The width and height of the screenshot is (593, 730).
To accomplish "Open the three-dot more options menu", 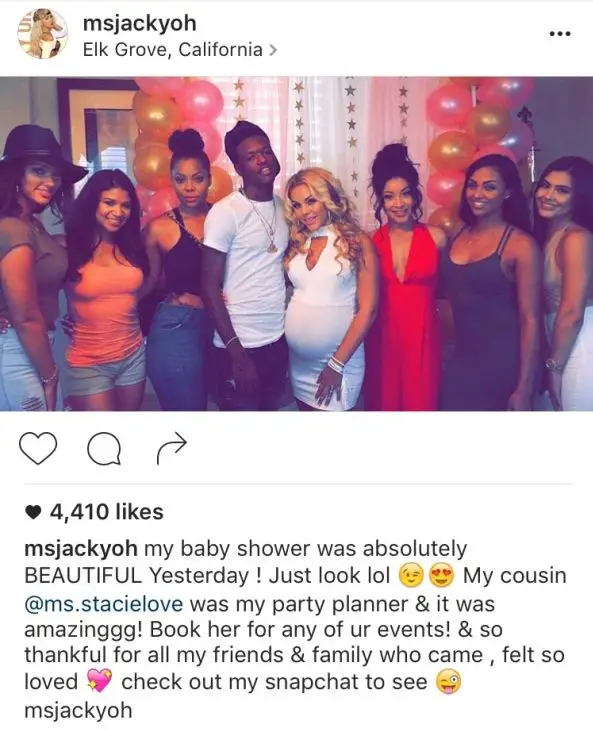I will point(560,34).
